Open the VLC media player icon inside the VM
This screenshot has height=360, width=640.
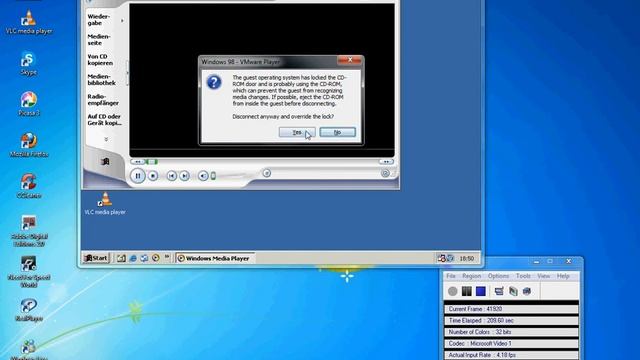click(x=105, y=203)
